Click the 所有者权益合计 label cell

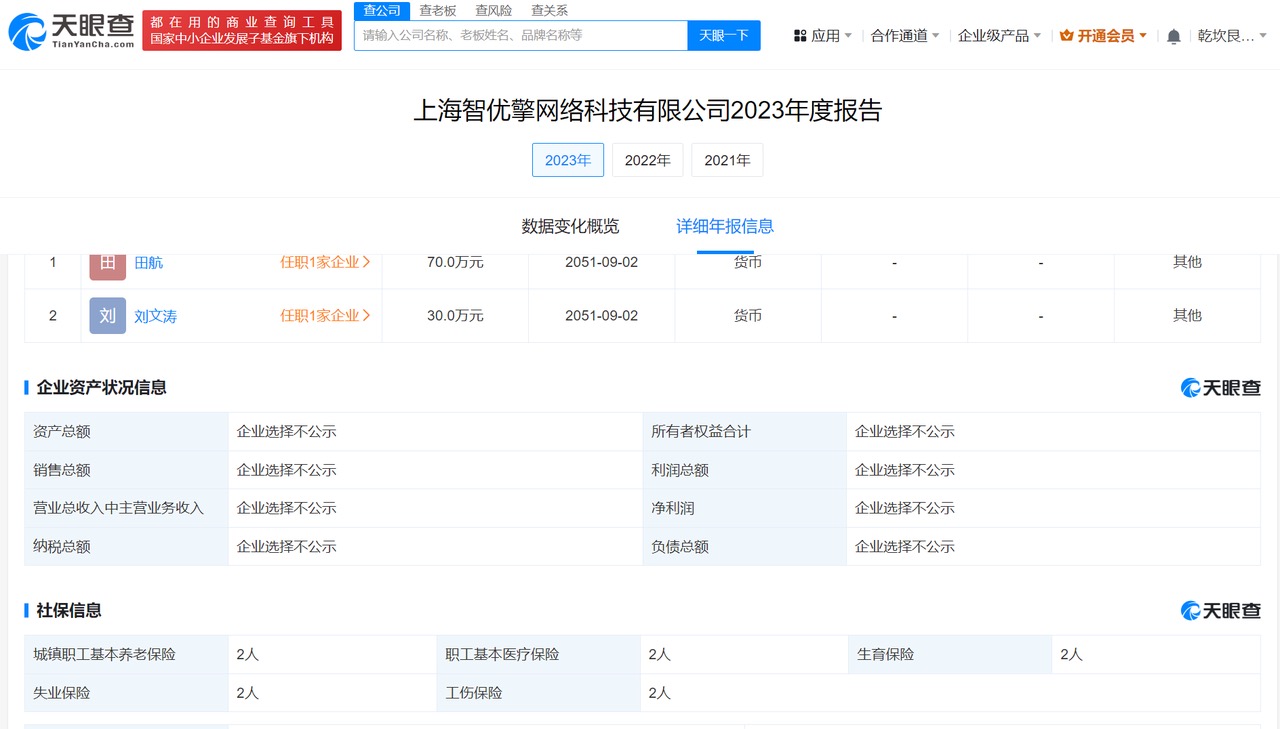pyautogui.click(x=745, y=431)
